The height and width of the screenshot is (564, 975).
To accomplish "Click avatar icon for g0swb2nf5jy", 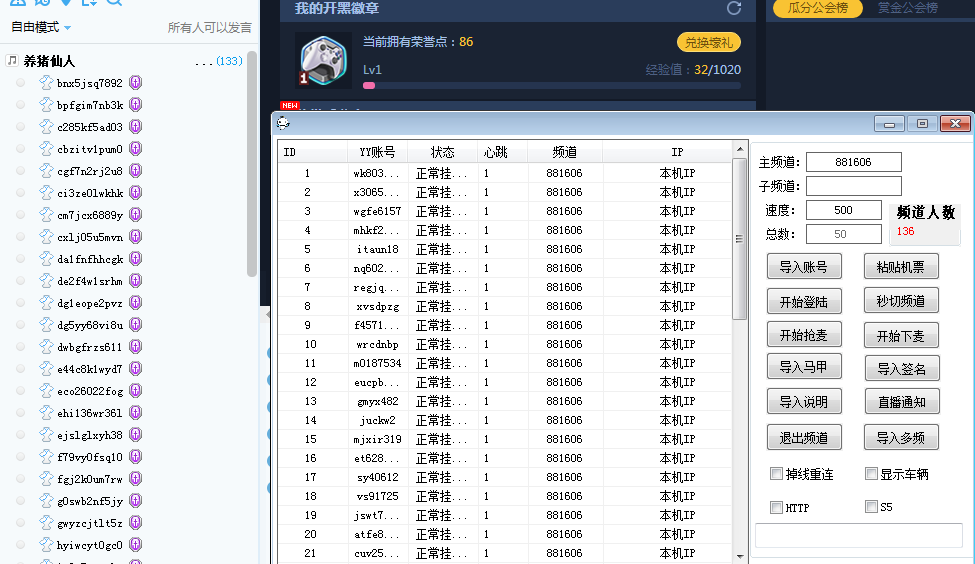I will click(x=46, y=501).
